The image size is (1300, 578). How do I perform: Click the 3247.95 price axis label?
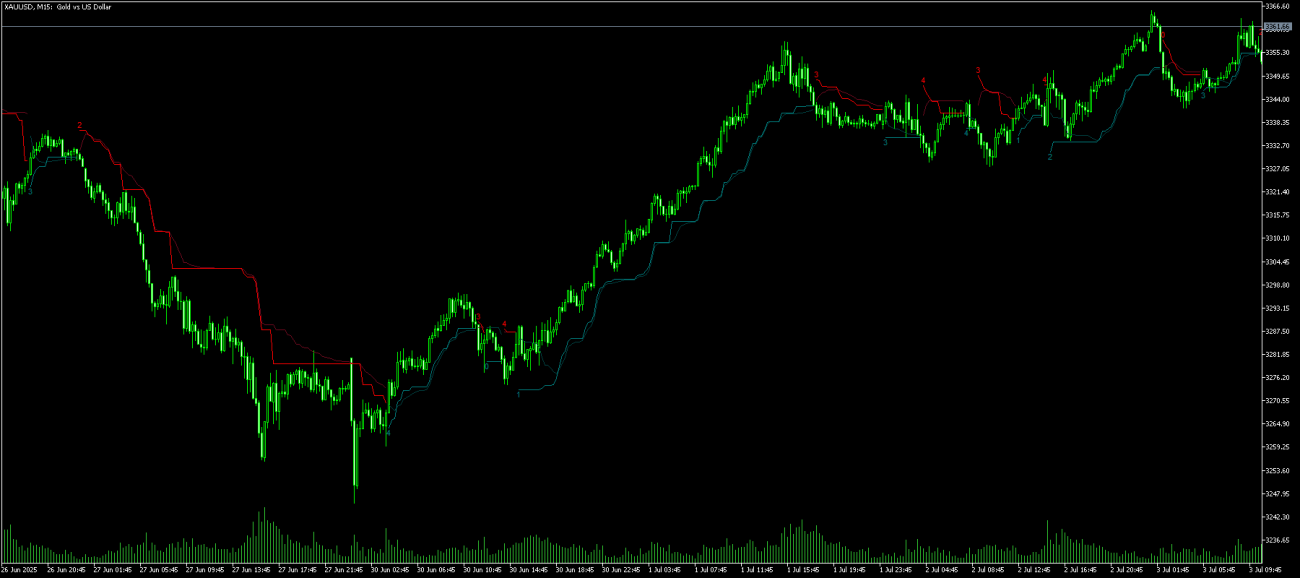coord(1279,493)
